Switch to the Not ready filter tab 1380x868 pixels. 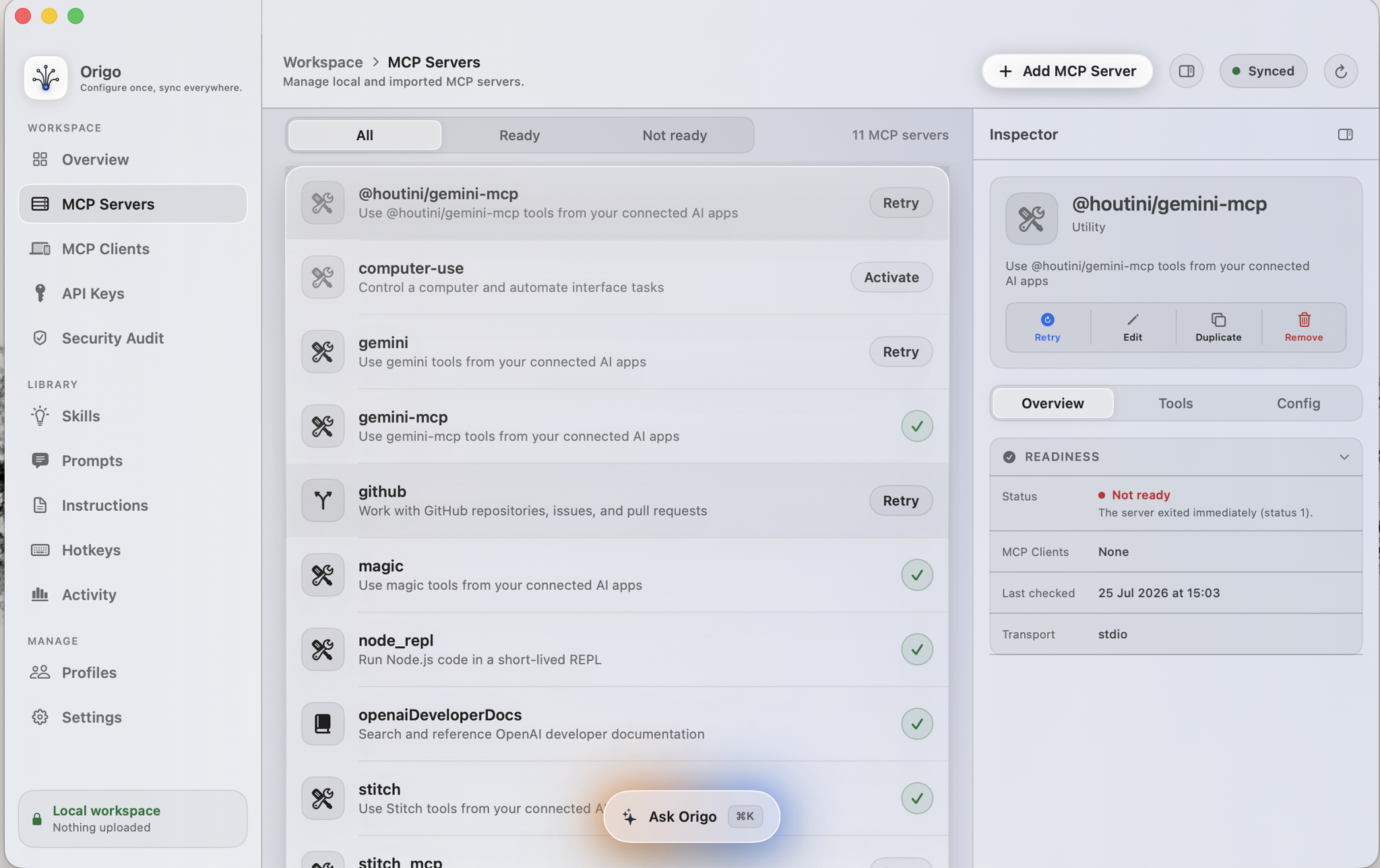pyautogui.click(x=675, y=135)
